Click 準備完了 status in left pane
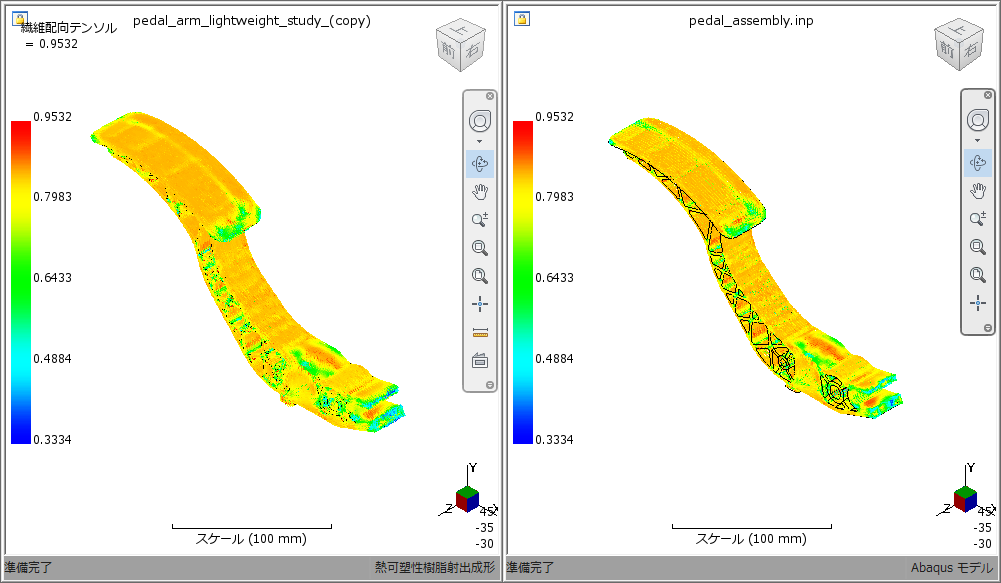1001x583 pixels. (29, 567)
